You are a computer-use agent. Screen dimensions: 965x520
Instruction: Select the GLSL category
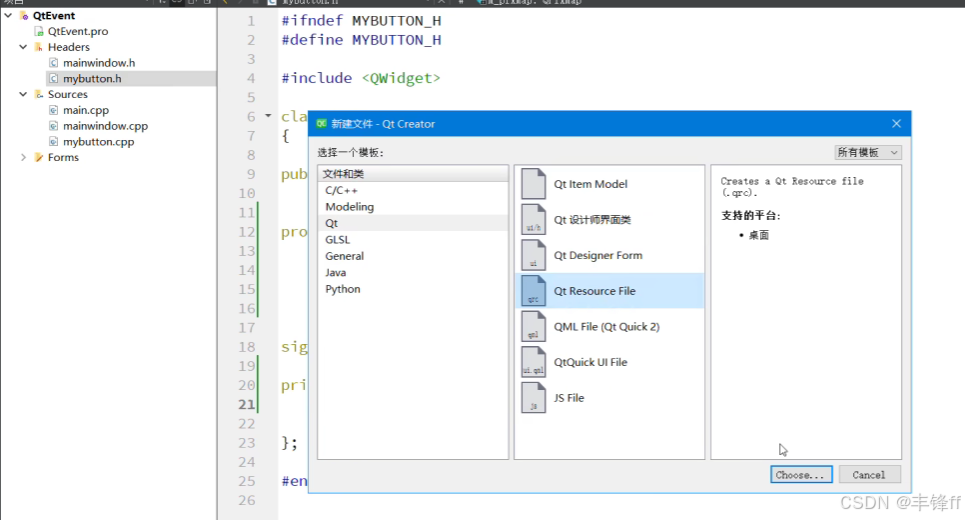(413, 239)
